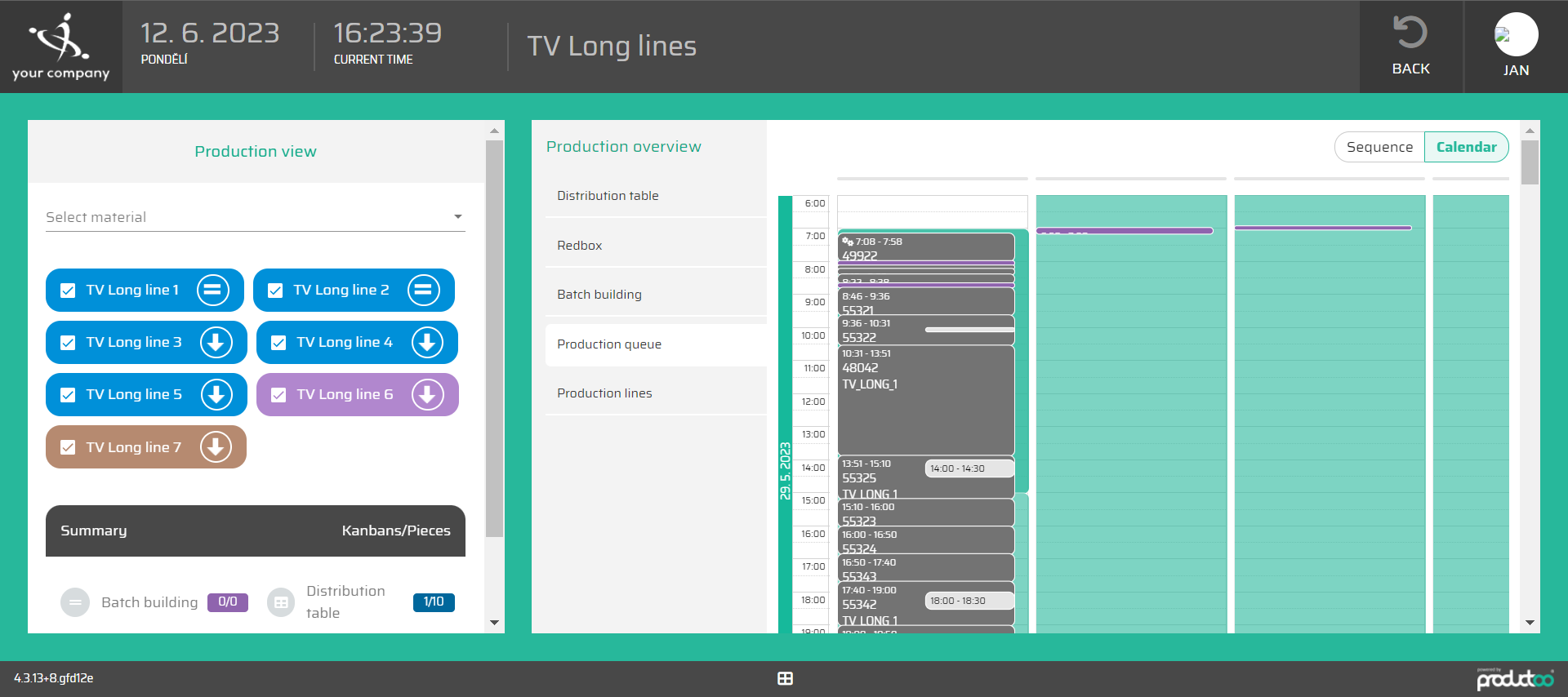The width and height of the screenshot is (1568, 697).
Task: Click the down-arrow icon on TV Long line 4
Action: pos(427,343)
